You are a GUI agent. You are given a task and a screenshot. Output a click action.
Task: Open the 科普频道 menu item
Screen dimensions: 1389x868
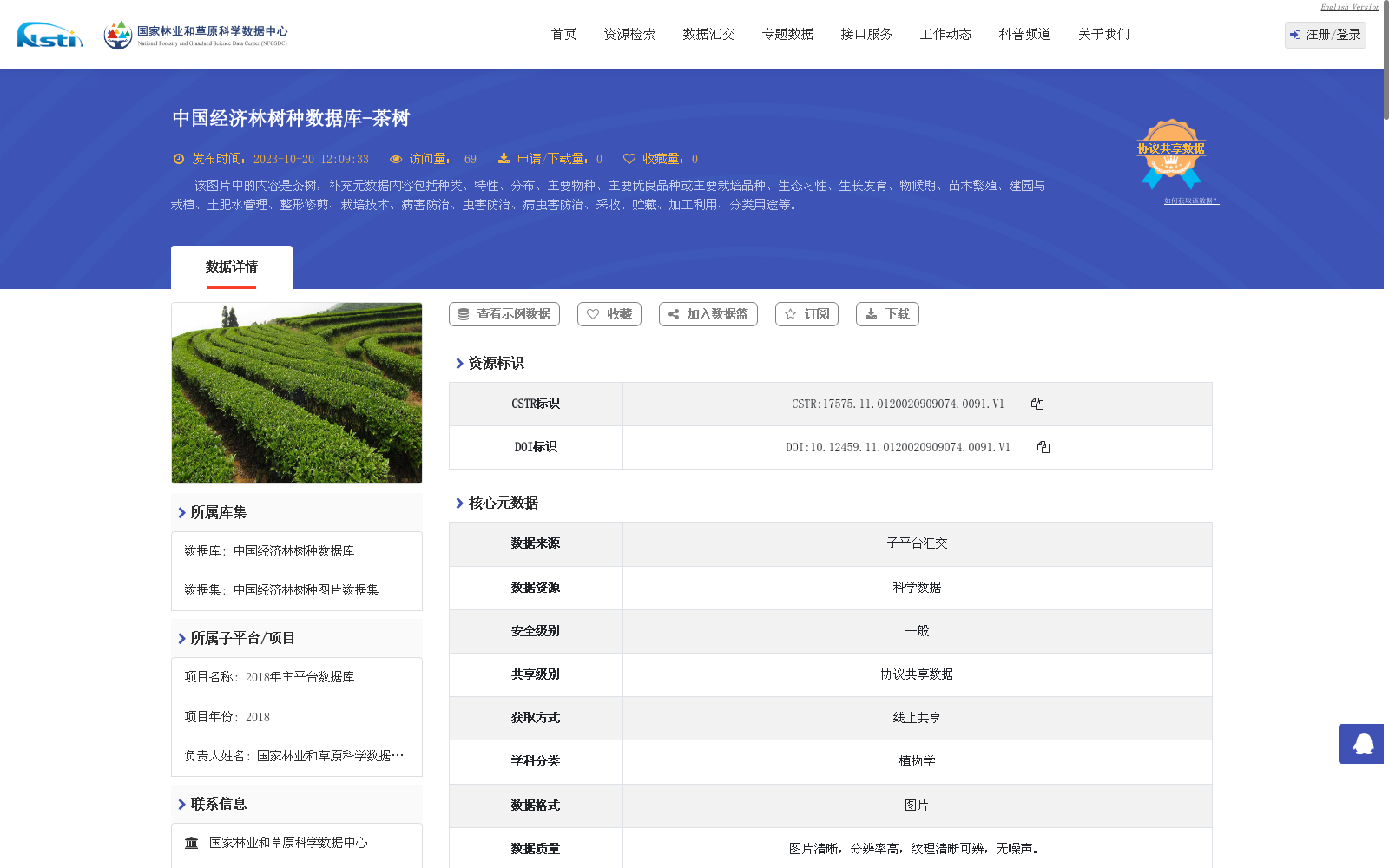tap(1025, 35)
